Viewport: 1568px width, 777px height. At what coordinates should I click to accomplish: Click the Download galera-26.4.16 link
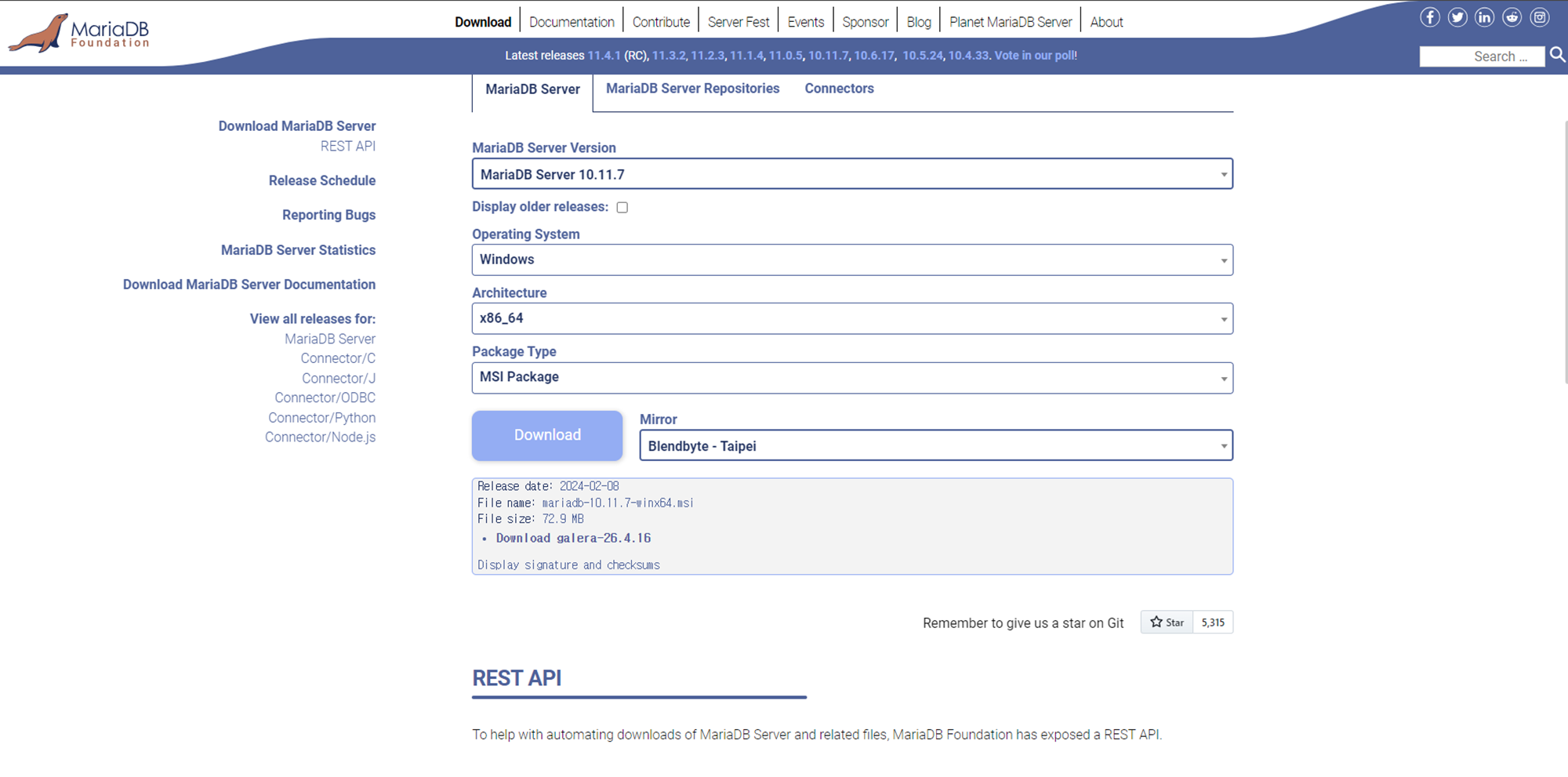(573, 538)
